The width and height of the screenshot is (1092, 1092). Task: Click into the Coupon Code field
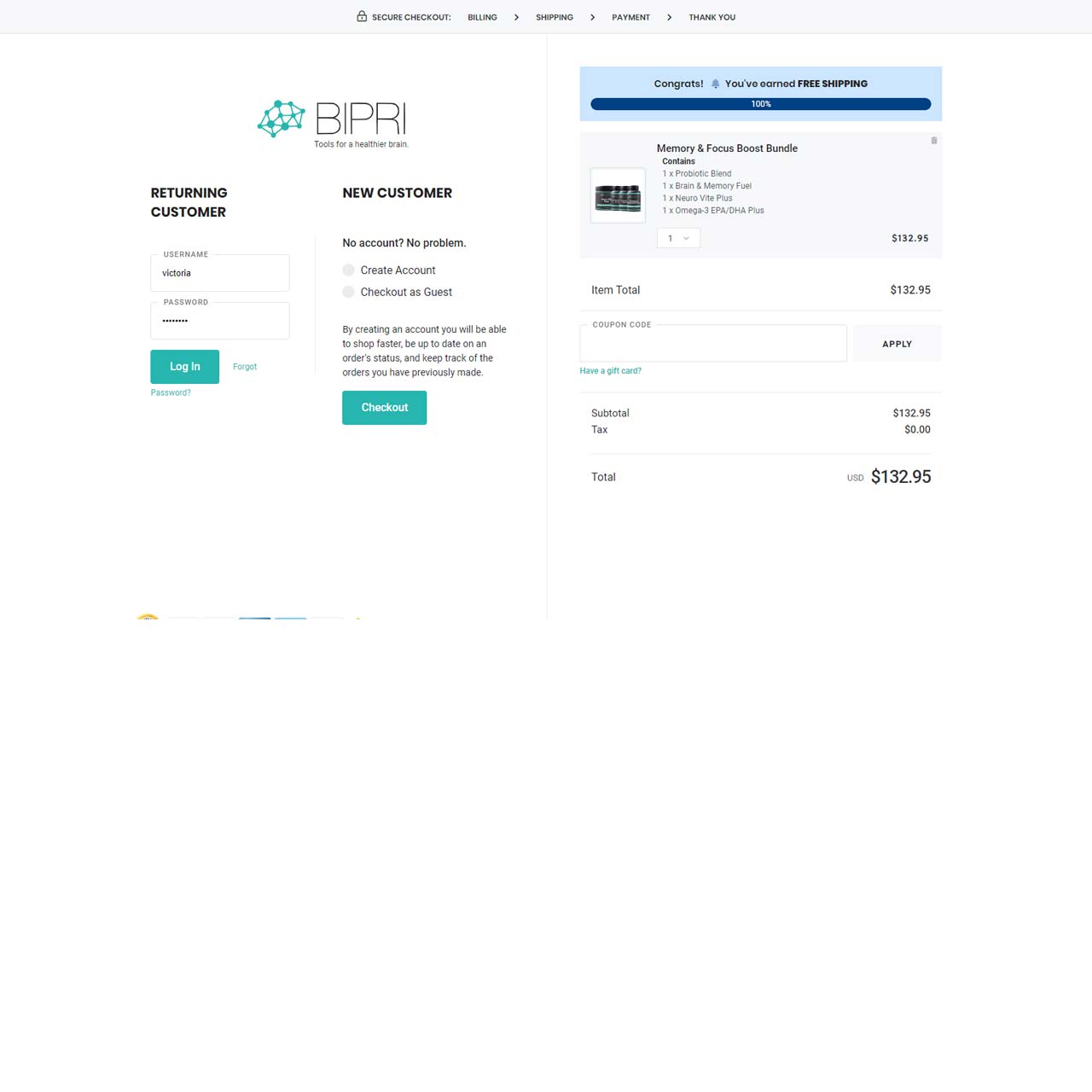pyautogui.click(x=713, y=344)
